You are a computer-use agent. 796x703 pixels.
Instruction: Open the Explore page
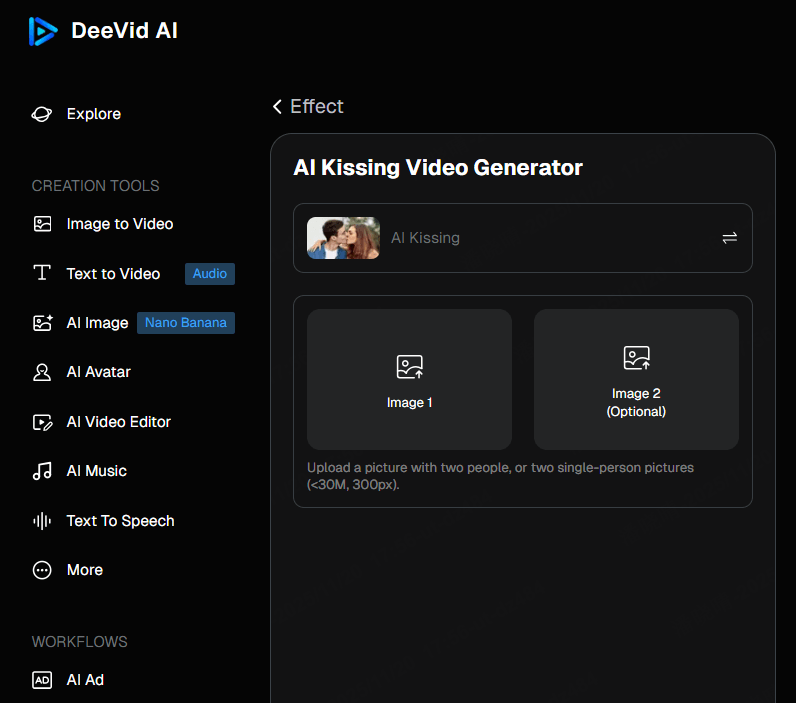[x=94, y=114]
